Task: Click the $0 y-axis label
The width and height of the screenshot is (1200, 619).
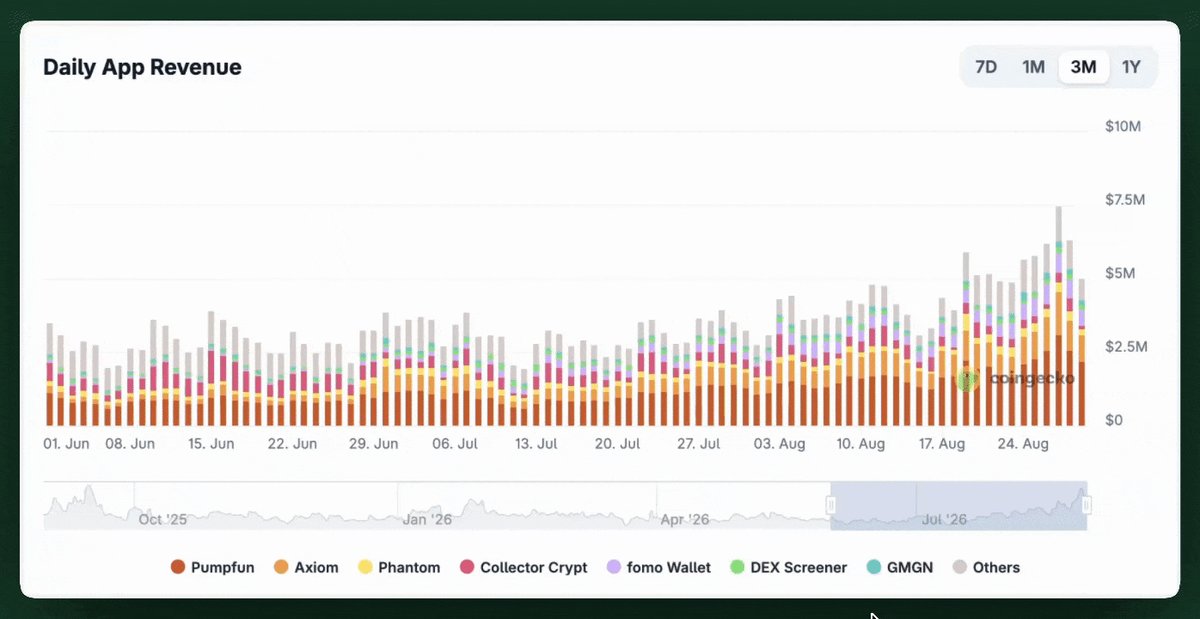Action: 1113,420
